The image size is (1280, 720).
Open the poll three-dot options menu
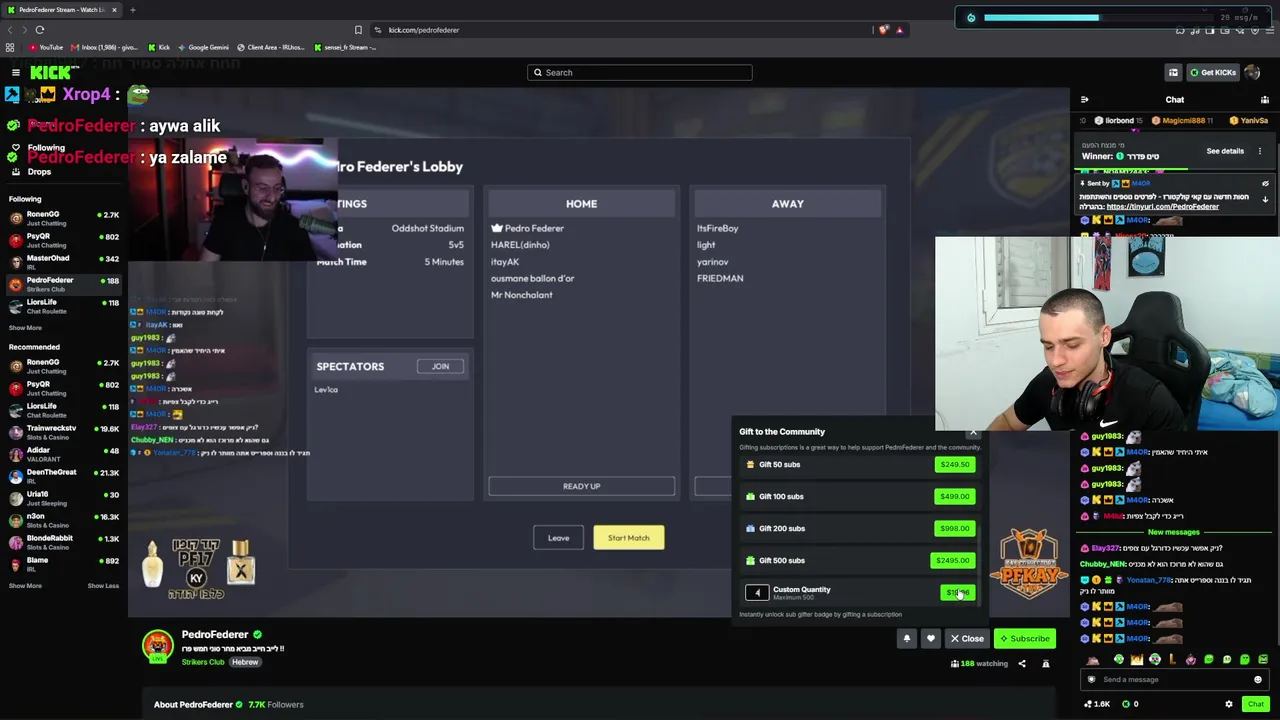1260,151
